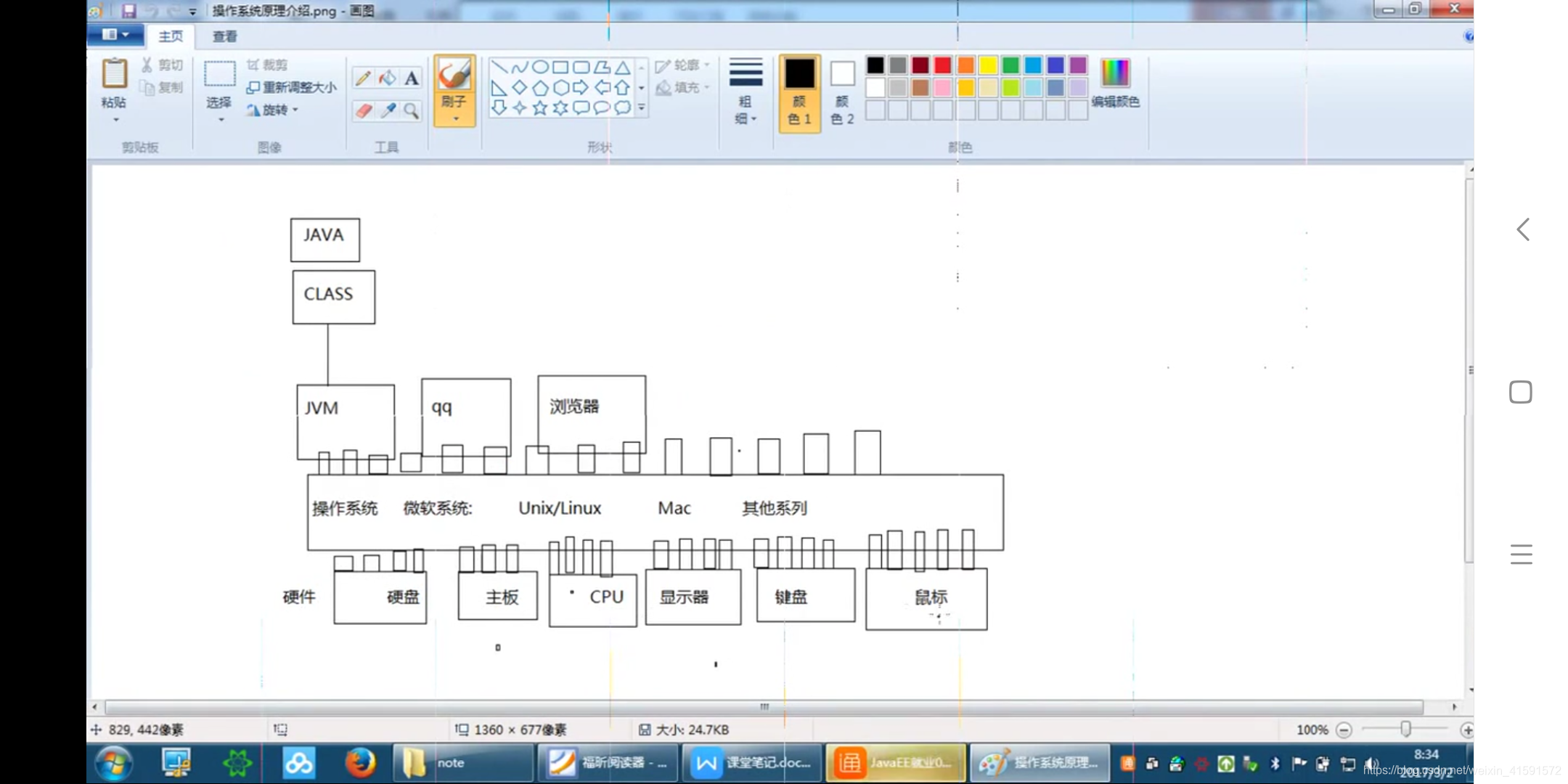Pick the black color swatch
Viewport: 1568px width, 784px height.
tap(875, 65)
